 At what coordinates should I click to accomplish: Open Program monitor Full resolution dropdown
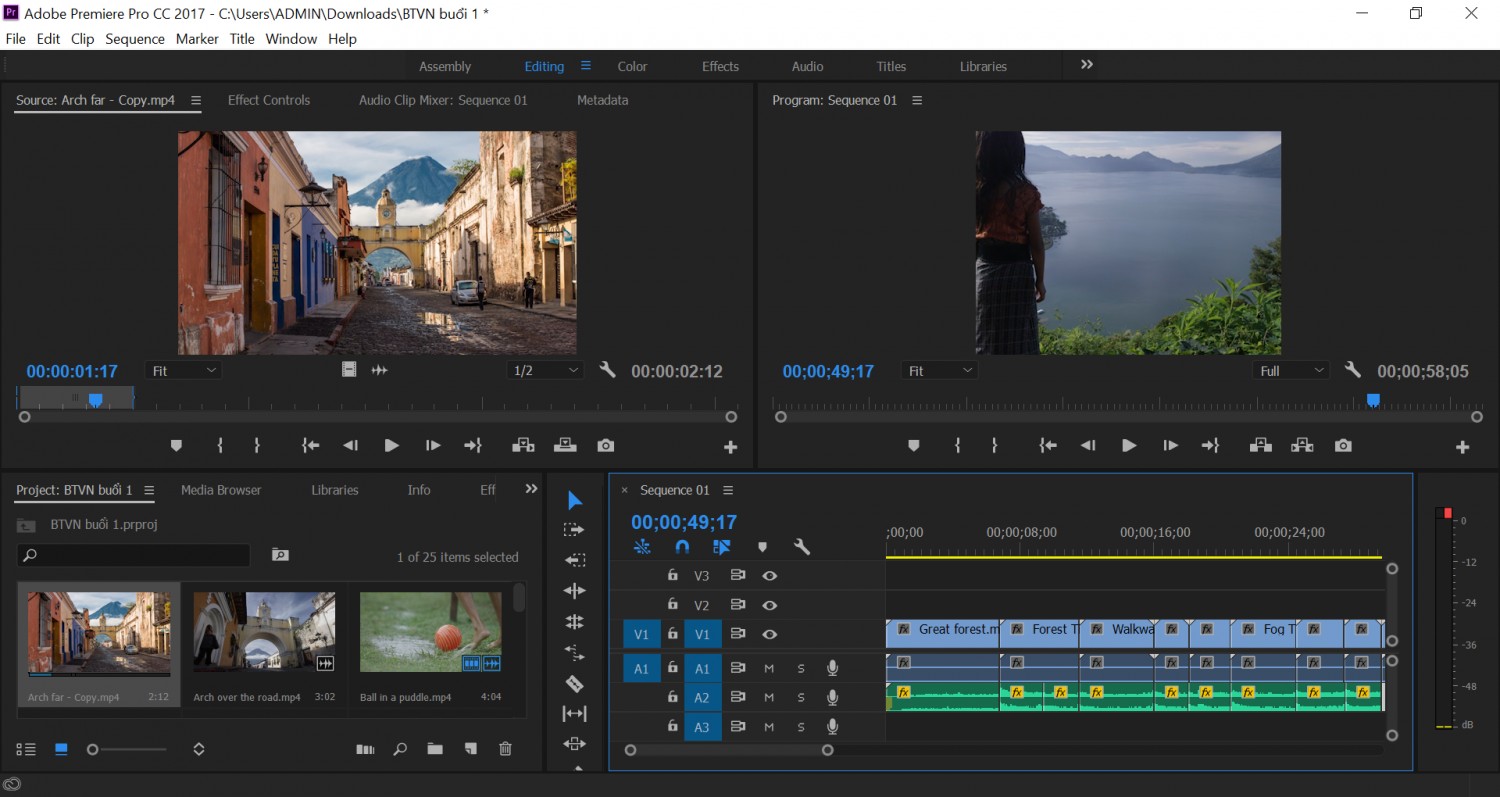(x=1291, y=370)
